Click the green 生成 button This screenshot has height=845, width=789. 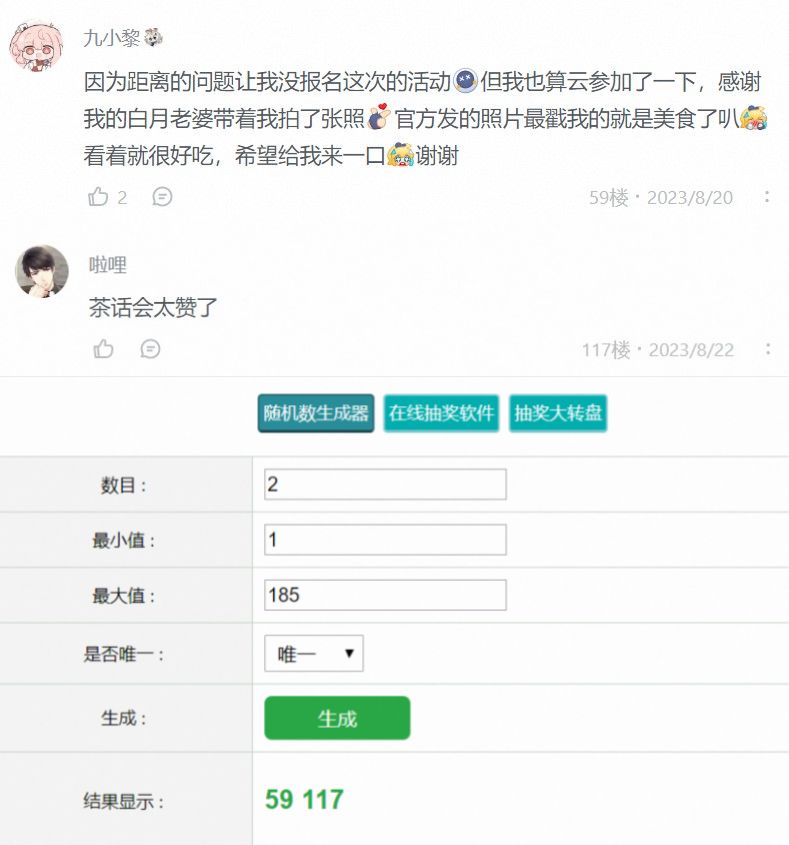tap(337, 718)
